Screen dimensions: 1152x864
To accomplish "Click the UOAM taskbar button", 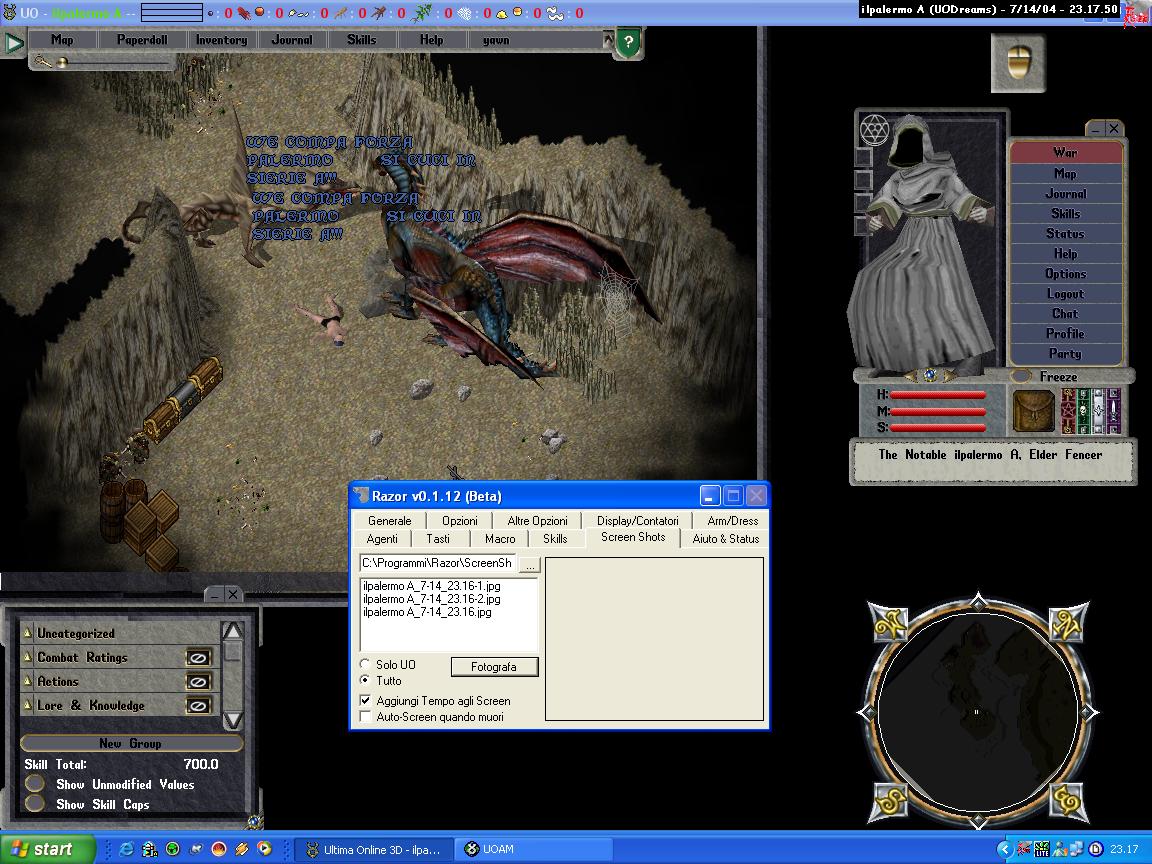I will [x=532, y=849].
